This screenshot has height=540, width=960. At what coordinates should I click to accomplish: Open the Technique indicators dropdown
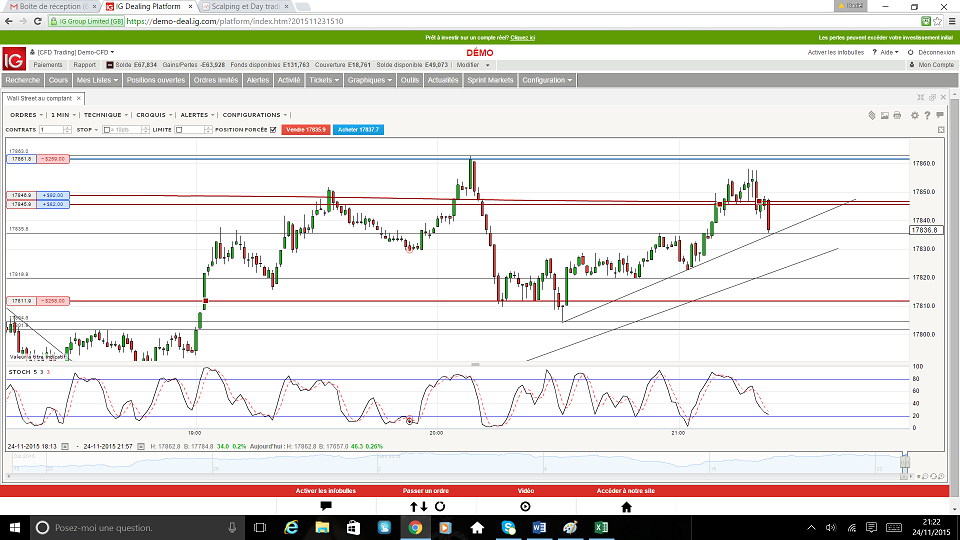tap(106, 115)
